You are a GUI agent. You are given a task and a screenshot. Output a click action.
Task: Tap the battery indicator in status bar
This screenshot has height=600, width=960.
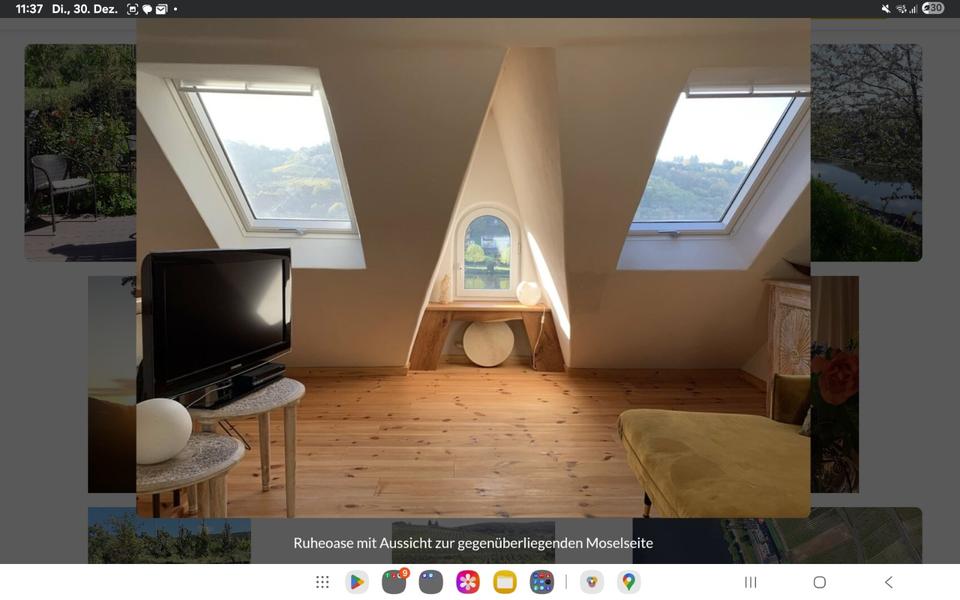(x=932, y=8)
